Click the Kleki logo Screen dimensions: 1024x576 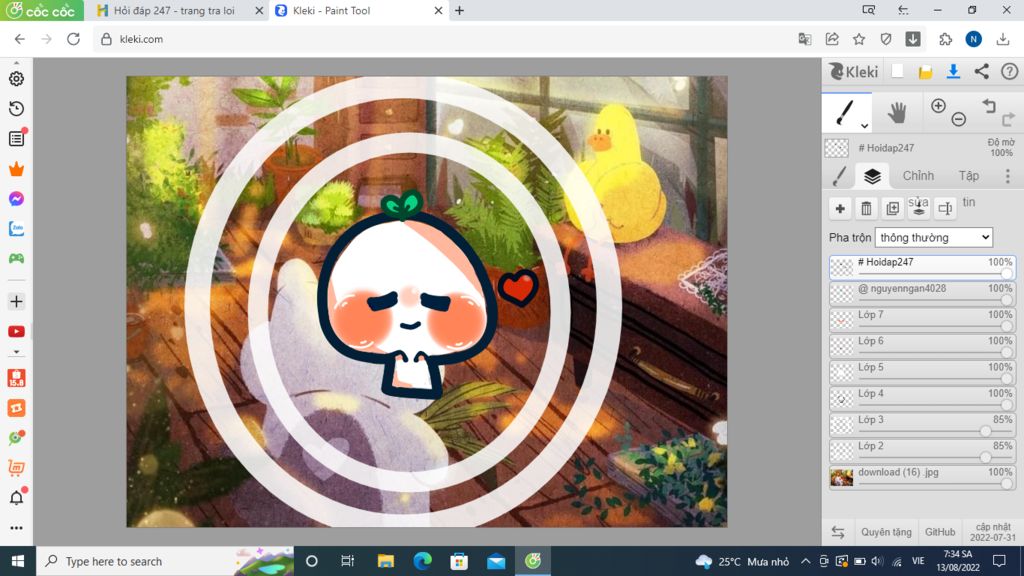(x=854, y=71)
